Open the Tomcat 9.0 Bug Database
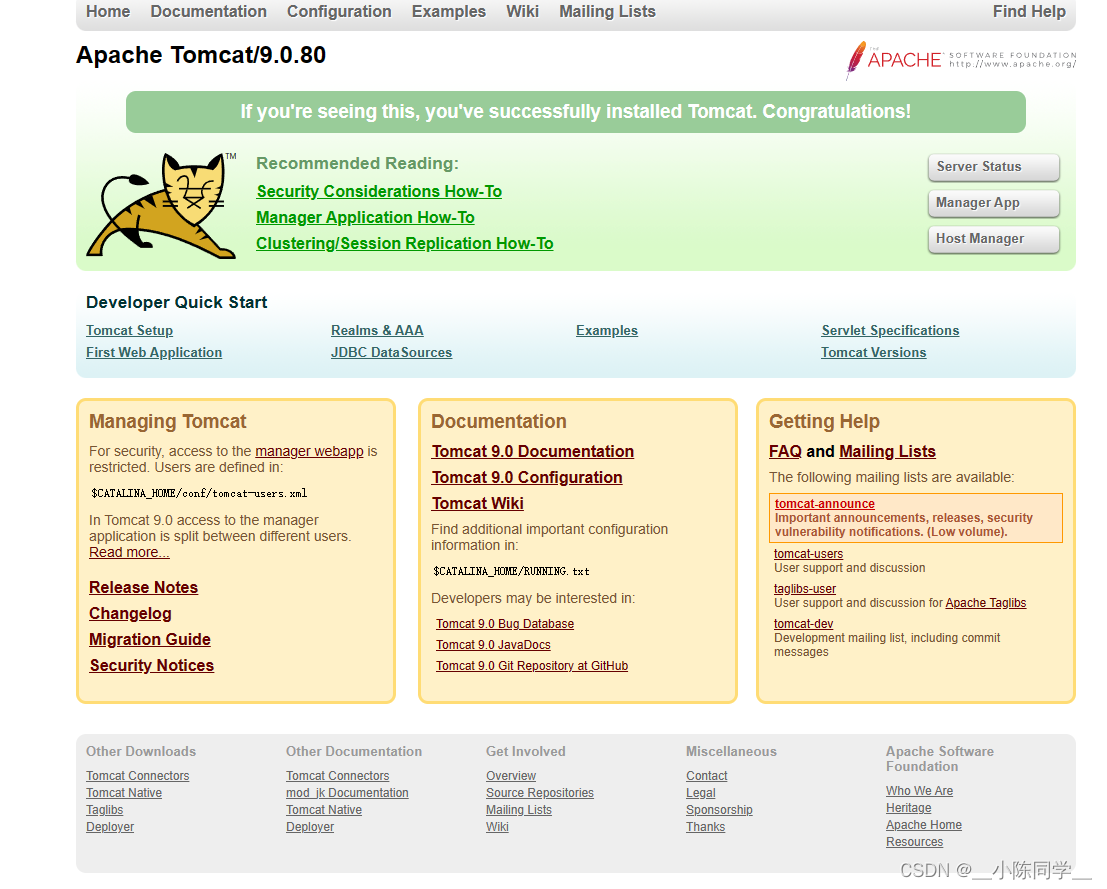This screenshot has height=889, width=1107. [505, 623]
